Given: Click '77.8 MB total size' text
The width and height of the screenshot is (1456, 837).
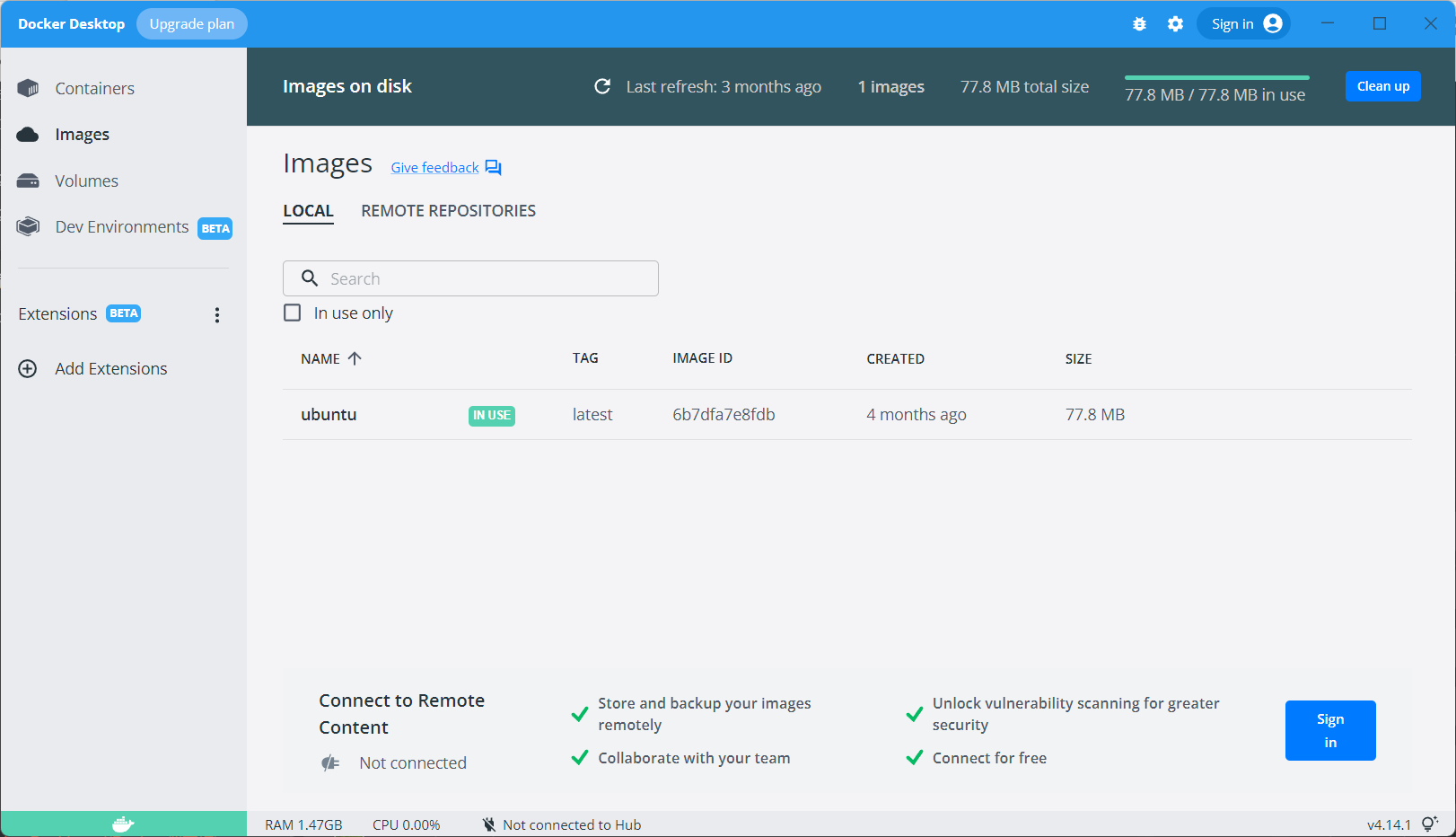Looking at the screenshot, I should coord(1024,86).
